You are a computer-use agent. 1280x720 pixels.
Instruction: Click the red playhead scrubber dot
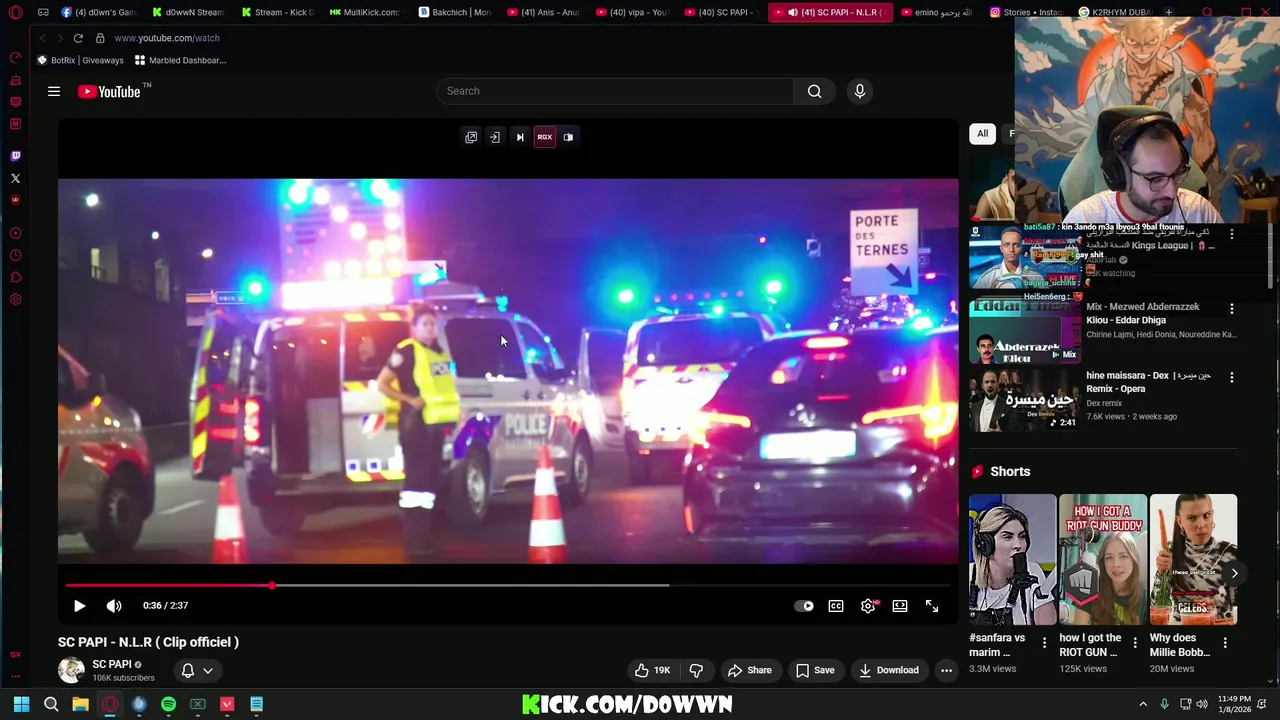coord(271,585)
